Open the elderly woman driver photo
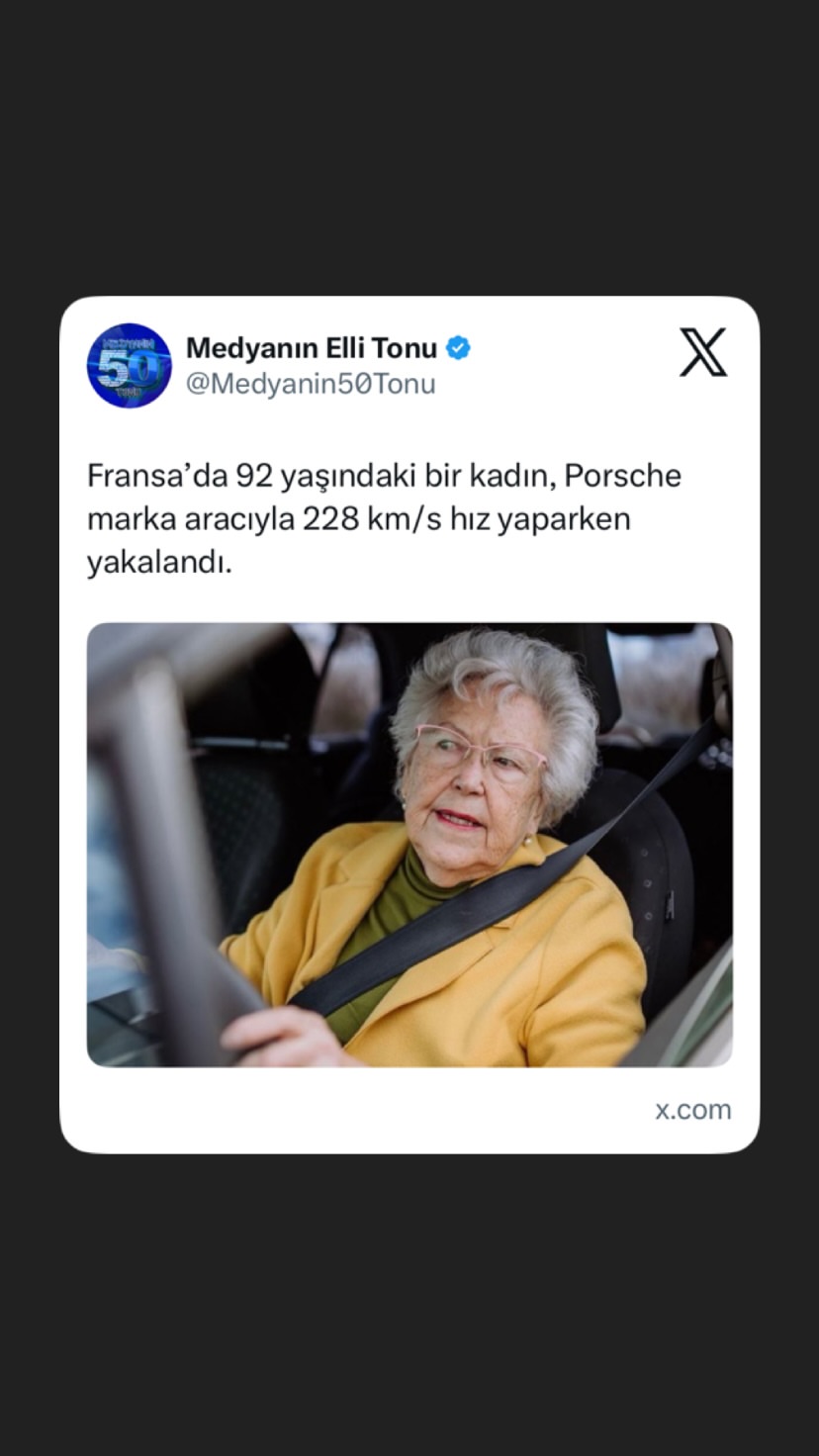 [x=409, y=845]
